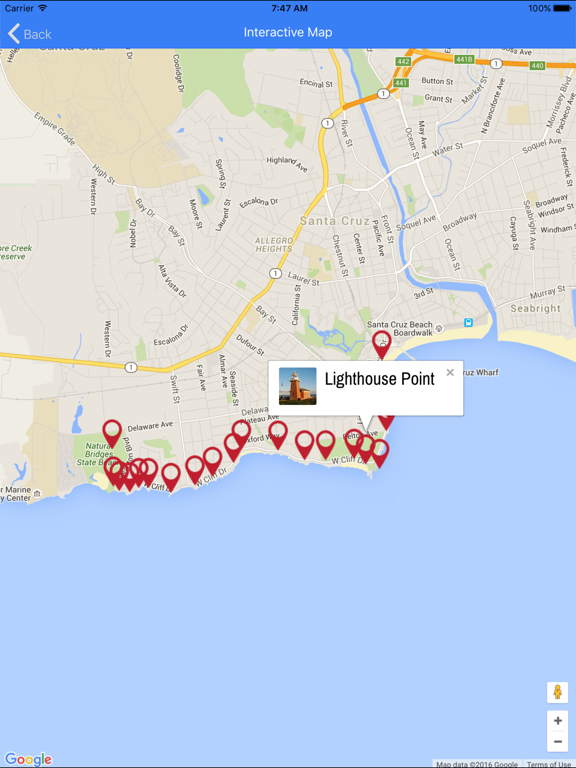Tap the Santa Cruz Beach Boardwalk label
This screenshot has height=768, width=576.
(400, 328)
